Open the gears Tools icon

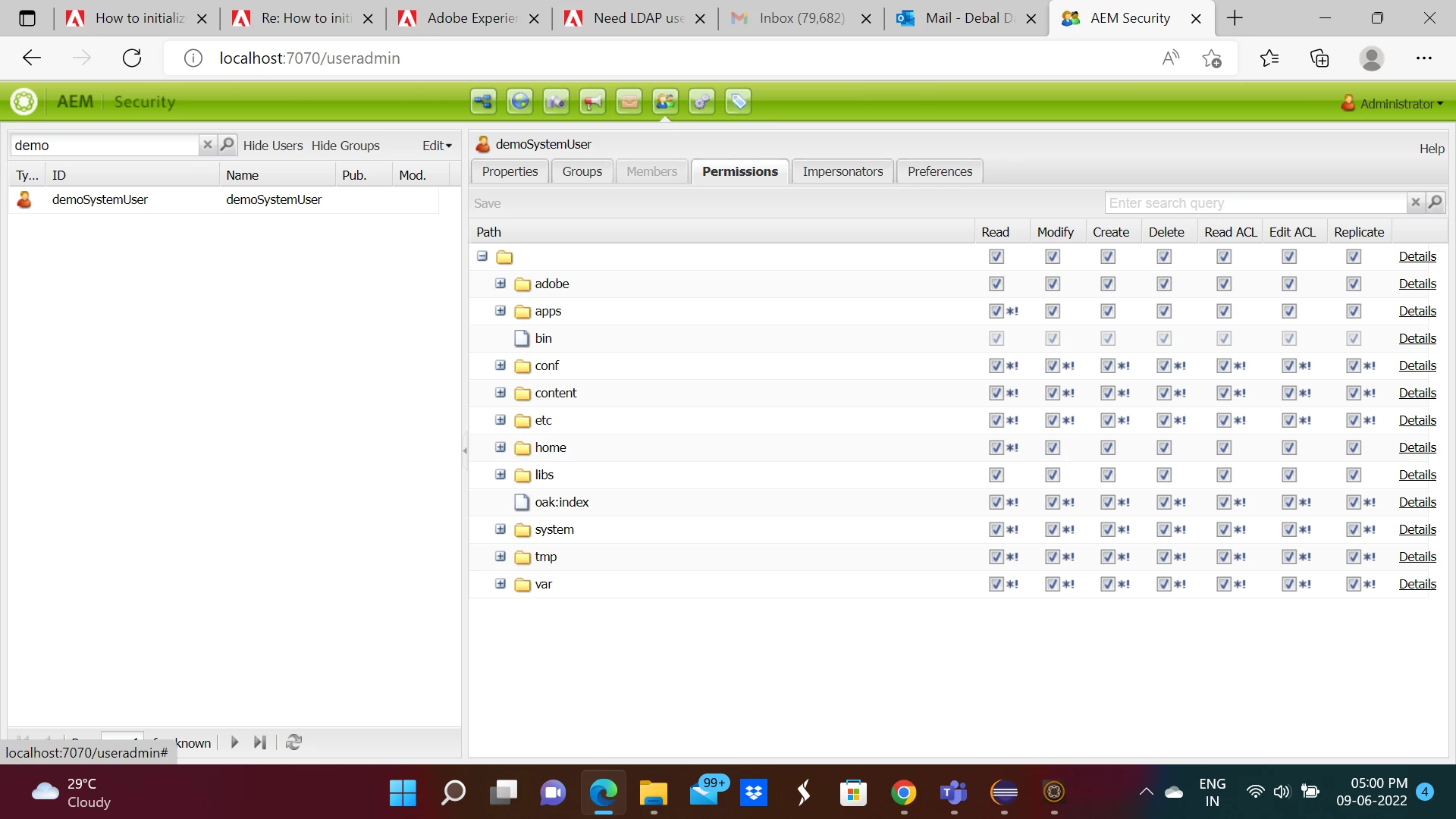[701, 102]
